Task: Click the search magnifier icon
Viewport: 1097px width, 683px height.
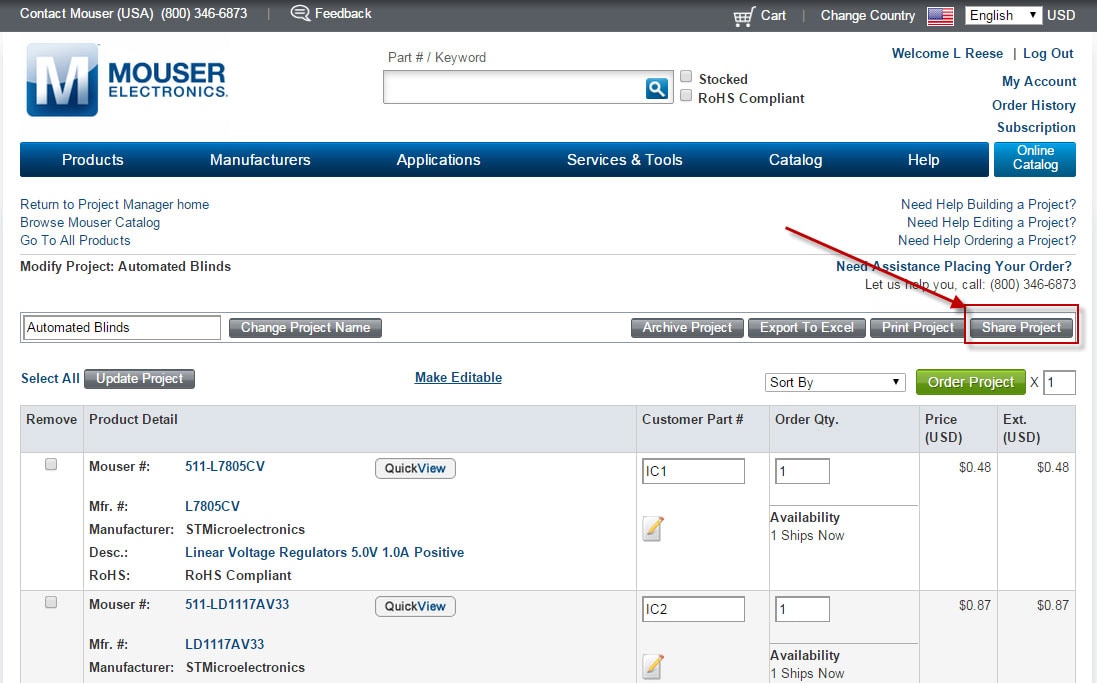Action: click(656, 88)
